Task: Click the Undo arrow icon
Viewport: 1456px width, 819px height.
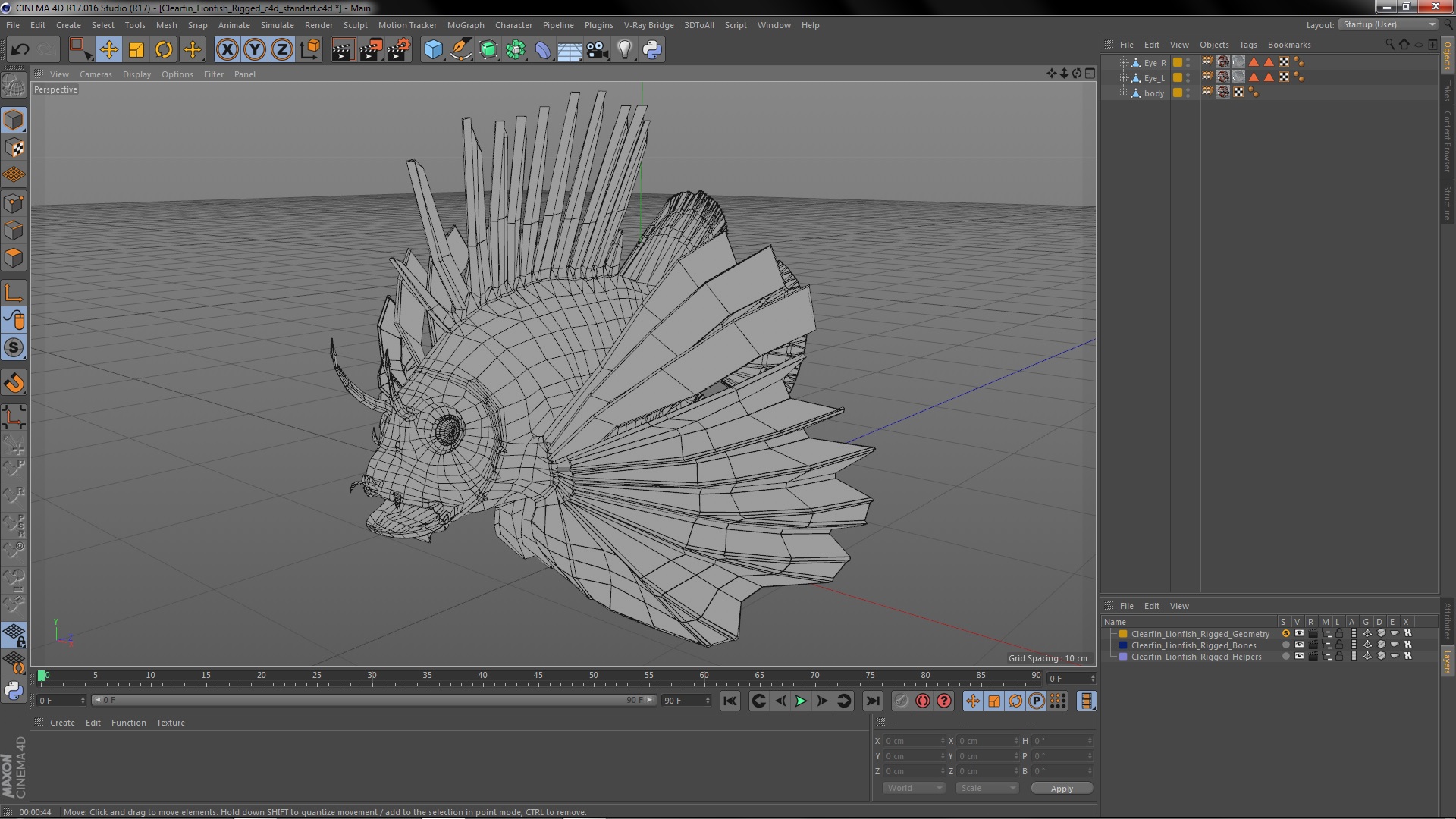Action: (x=20, y=50)
